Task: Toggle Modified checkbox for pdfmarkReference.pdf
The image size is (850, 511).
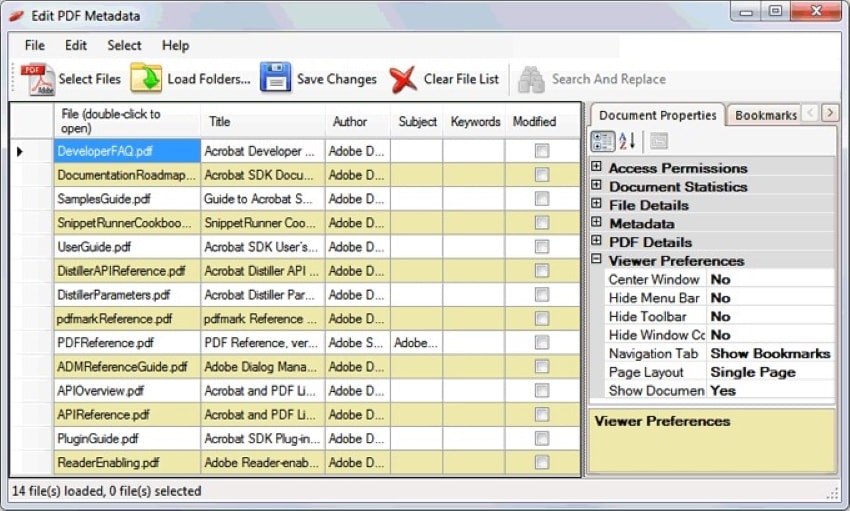Action: 542,319
